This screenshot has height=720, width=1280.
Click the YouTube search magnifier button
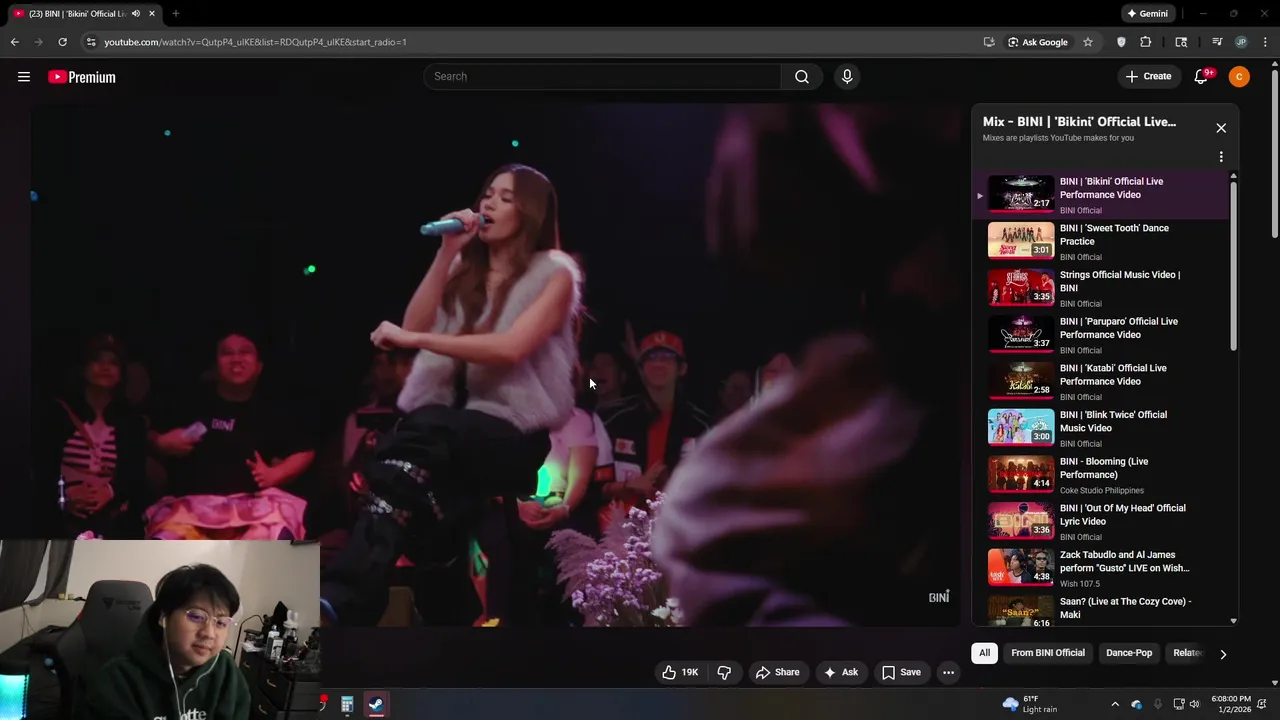(802, 77)
